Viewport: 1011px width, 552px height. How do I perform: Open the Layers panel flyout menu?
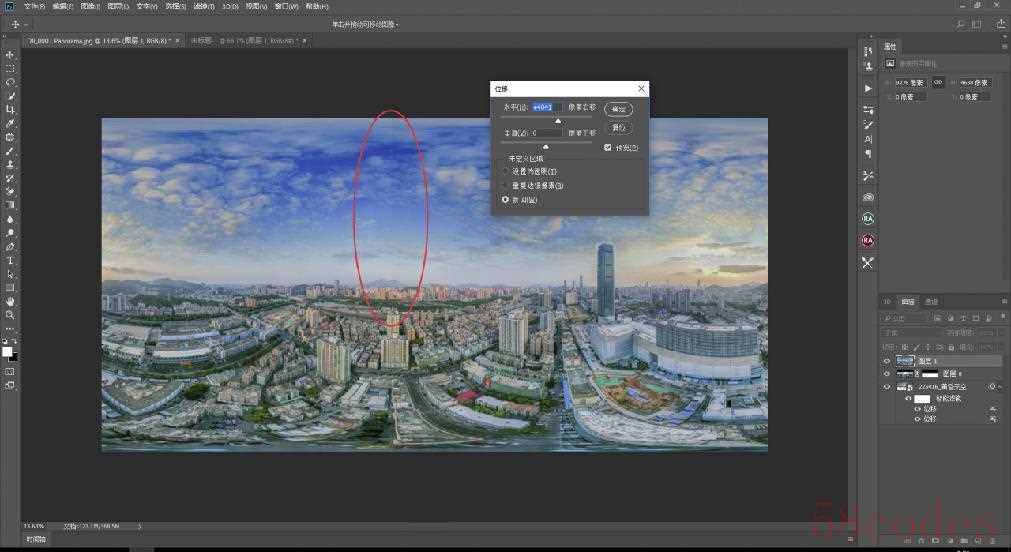pyautogui.click(x=1004, y=302)
